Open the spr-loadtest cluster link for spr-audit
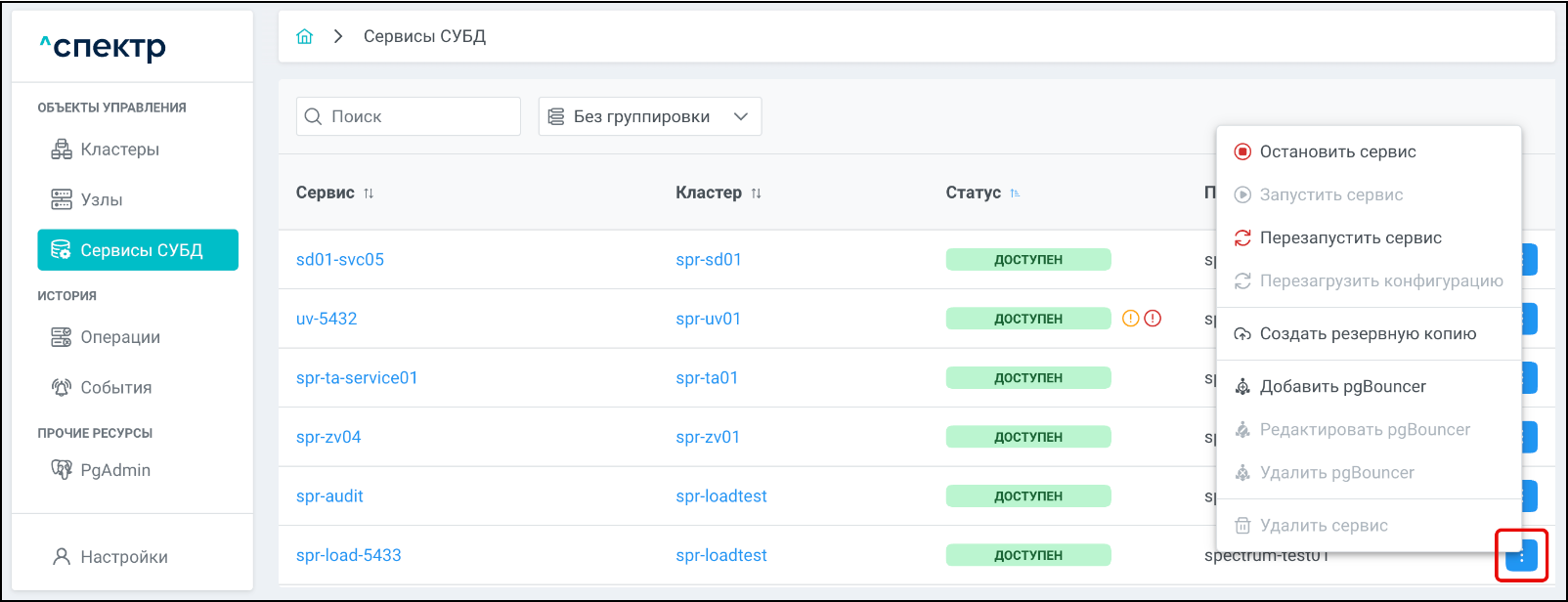Screen dimensions: 1568x602 pos(720,495)
